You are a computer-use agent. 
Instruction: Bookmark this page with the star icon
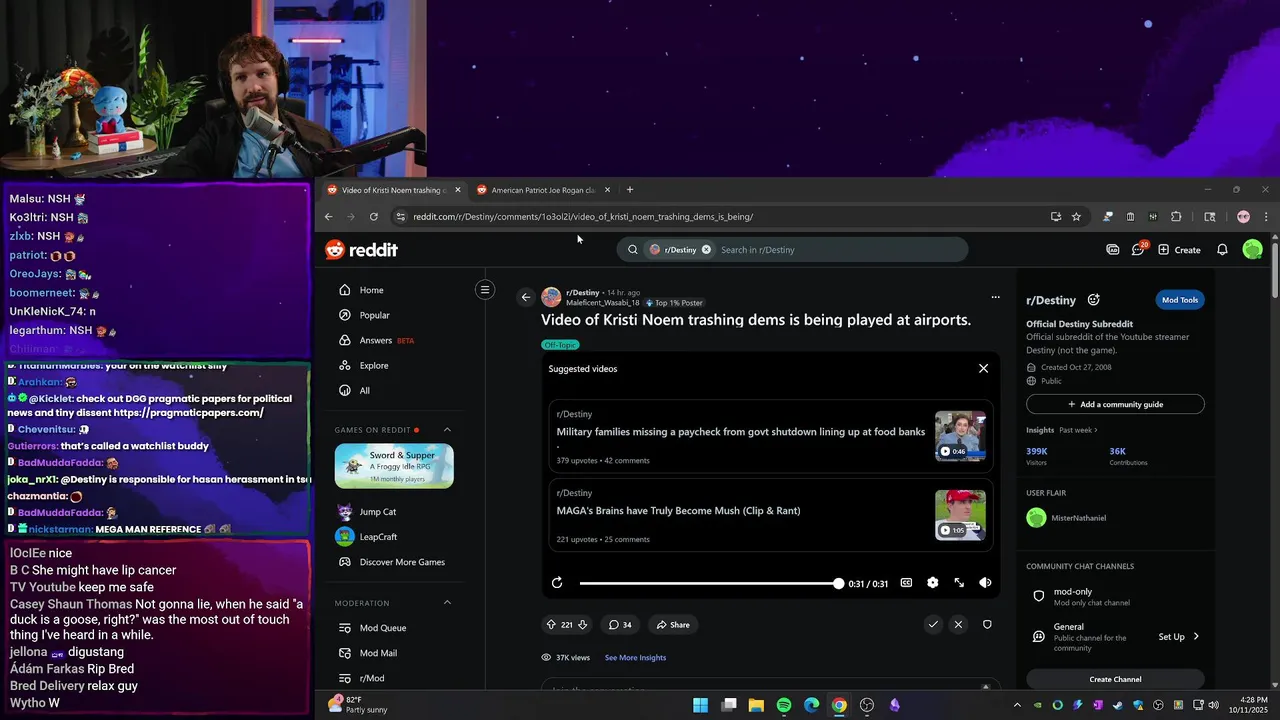[x=1076, y=217]
